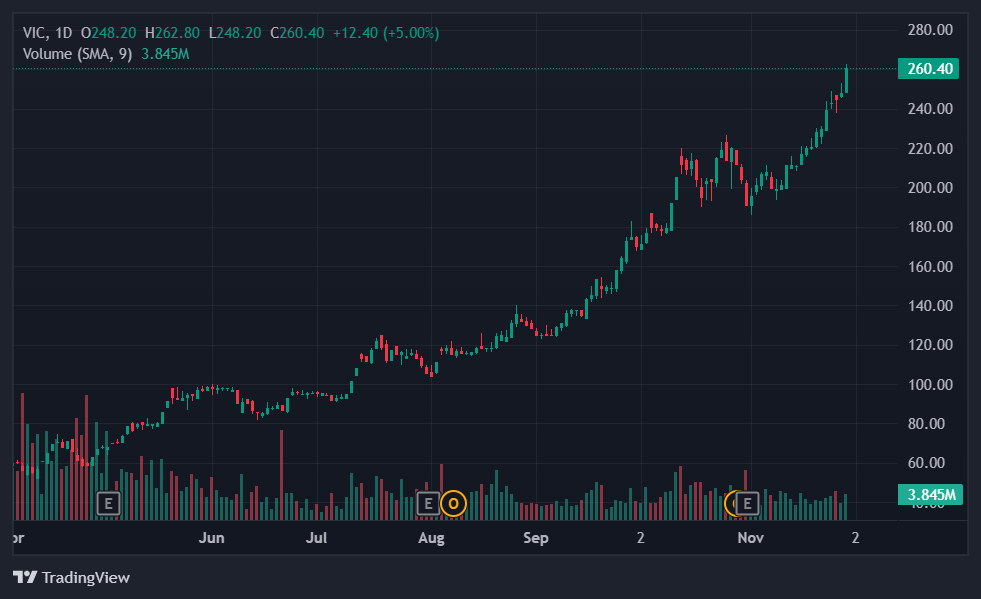Click the VIC symbol name in the legend
This screenshot has height=599, width=981.
click(35, 33)
